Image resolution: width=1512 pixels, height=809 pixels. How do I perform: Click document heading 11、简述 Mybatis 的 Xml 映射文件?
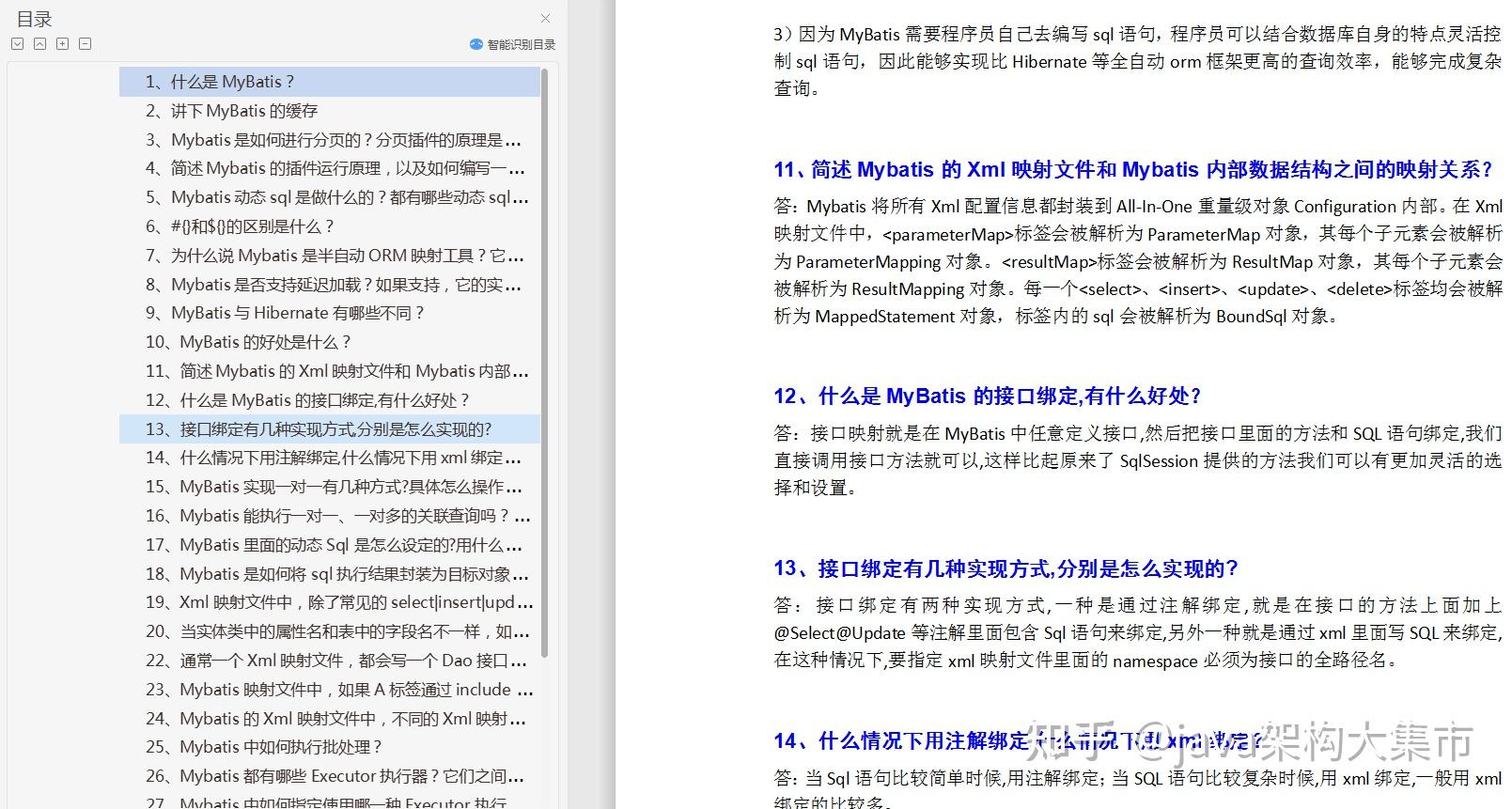[x=1133, y=170]
